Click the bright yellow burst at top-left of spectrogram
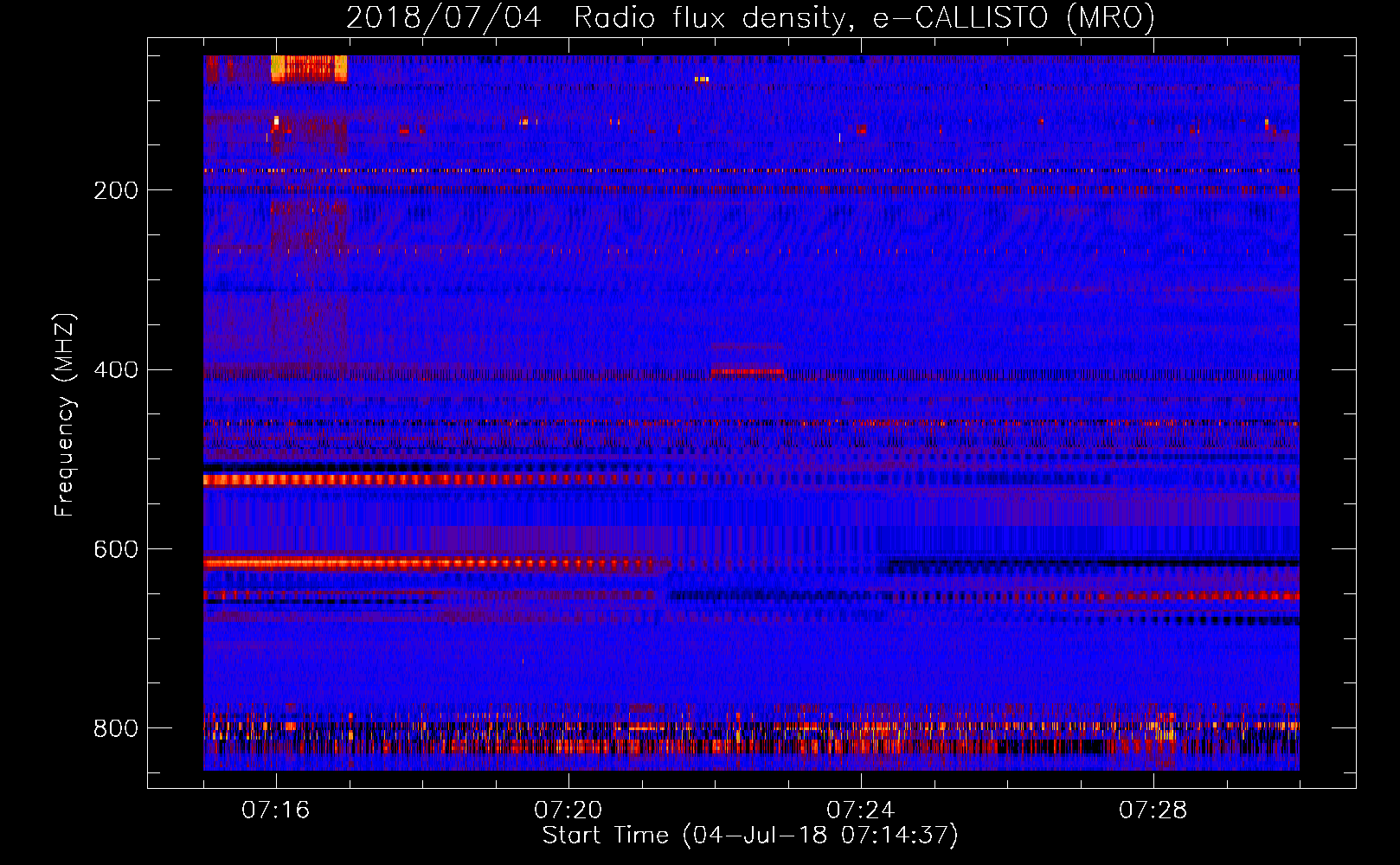1400x865 pixels. pos(309,68)
